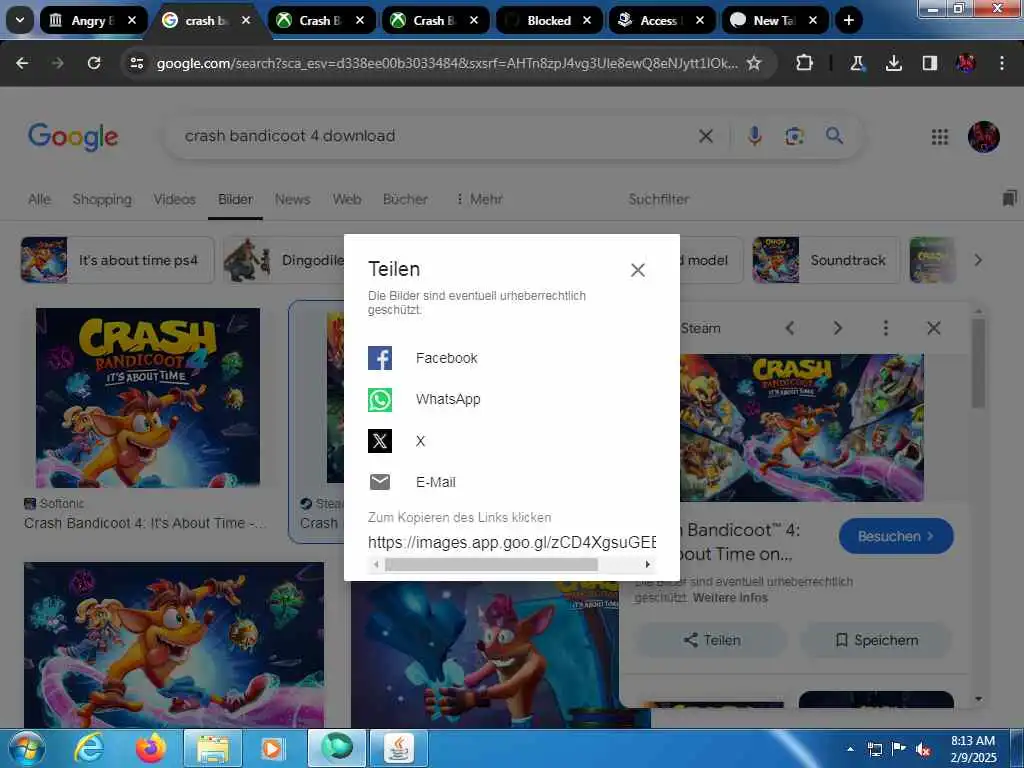Image resolution: width=1024 pixels, height=768 pixels.
Task: Select It's about time ps4 chip
Action: tap(118, 260)
